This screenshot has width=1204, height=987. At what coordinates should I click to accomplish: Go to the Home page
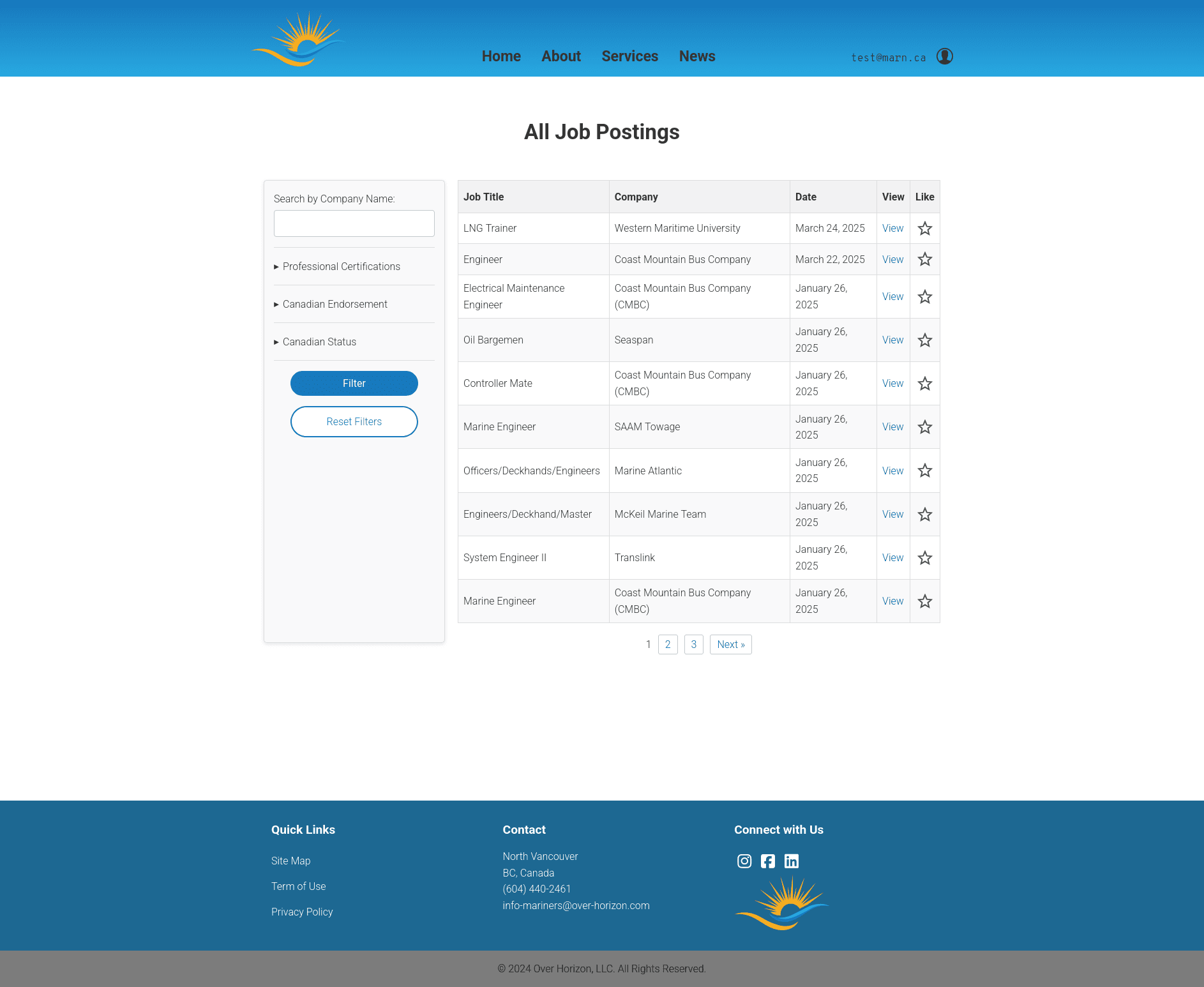501,56
